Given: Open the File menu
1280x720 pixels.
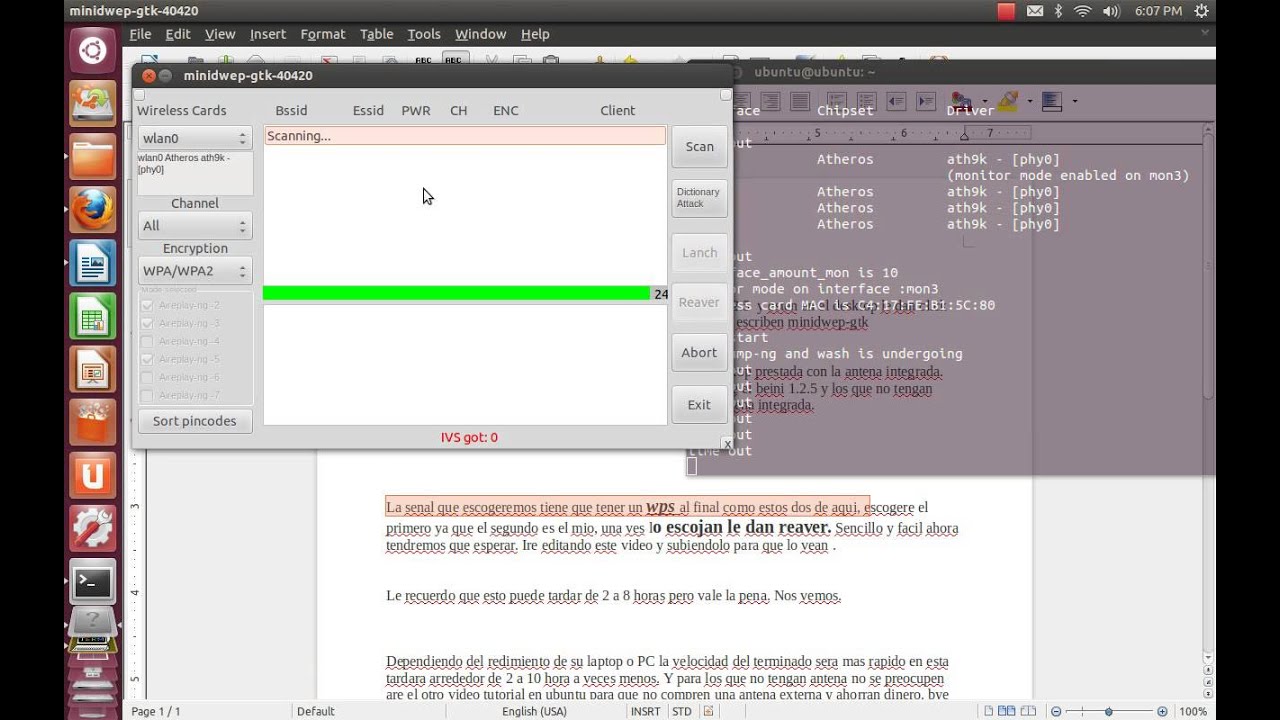Looking at the screenshot, I should 140,34.
